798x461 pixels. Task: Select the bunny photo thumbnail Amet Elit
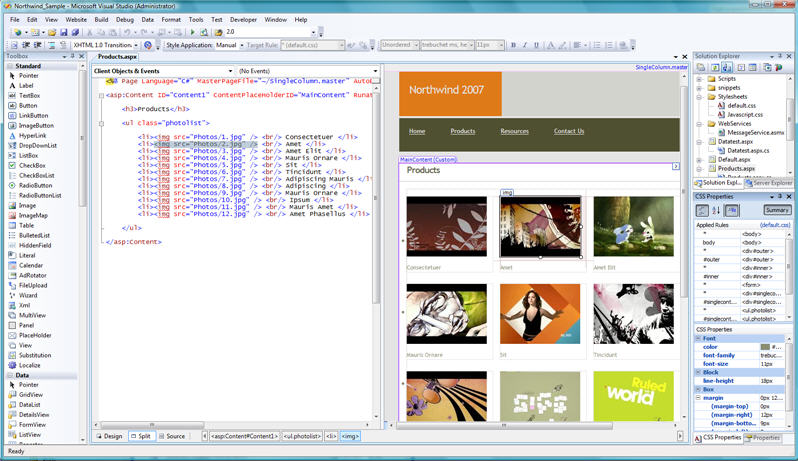(x=633, y=226)
